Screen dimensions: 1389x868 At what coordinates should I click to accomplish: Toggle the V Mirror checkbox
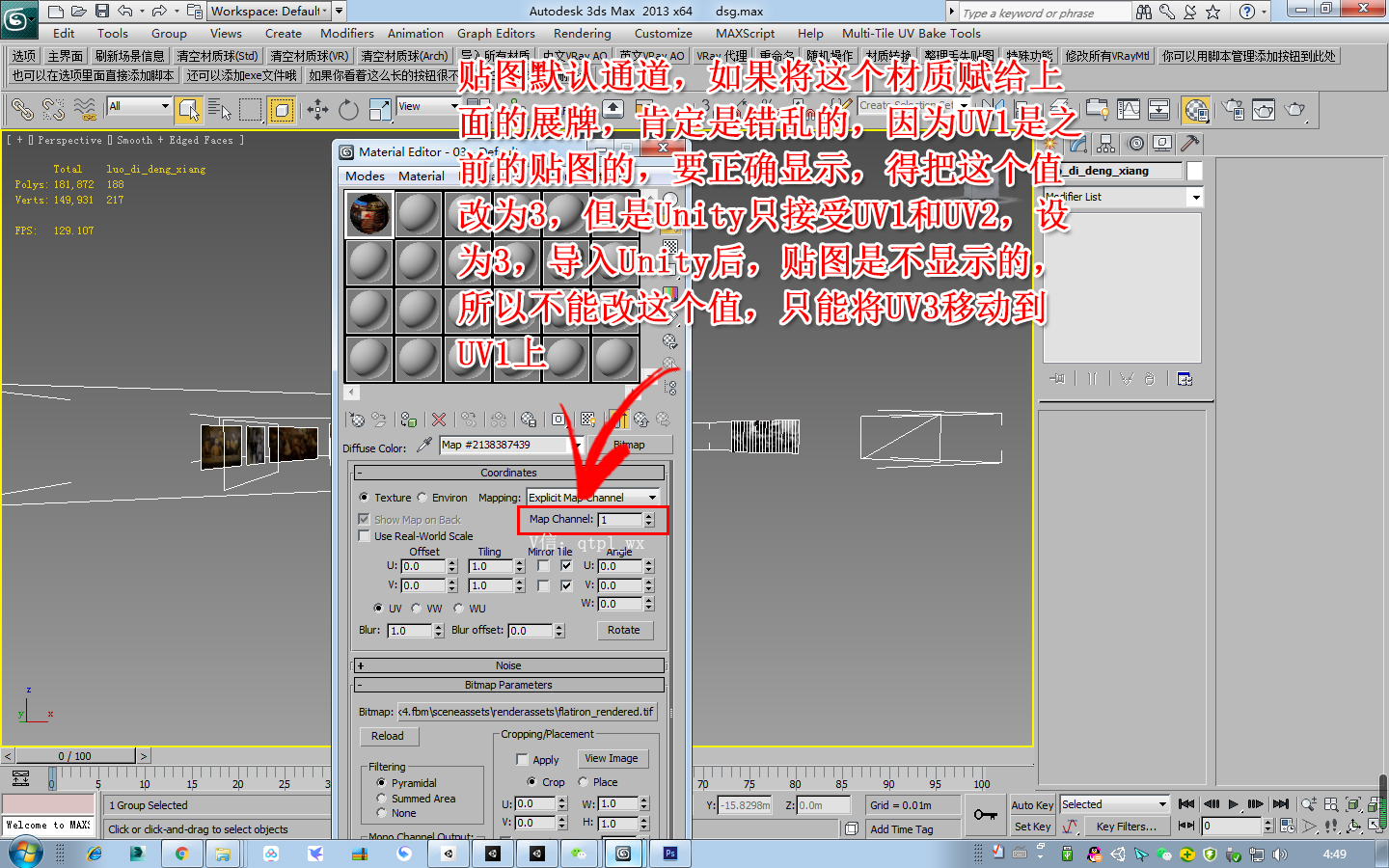coord(543,585)
